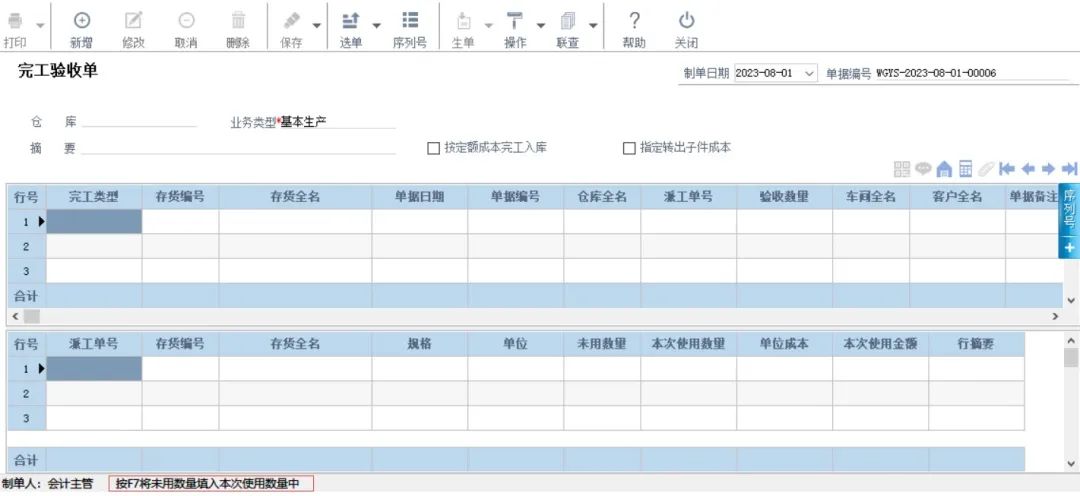Expand the 制单日期 date dropdown

coord(808,73)
